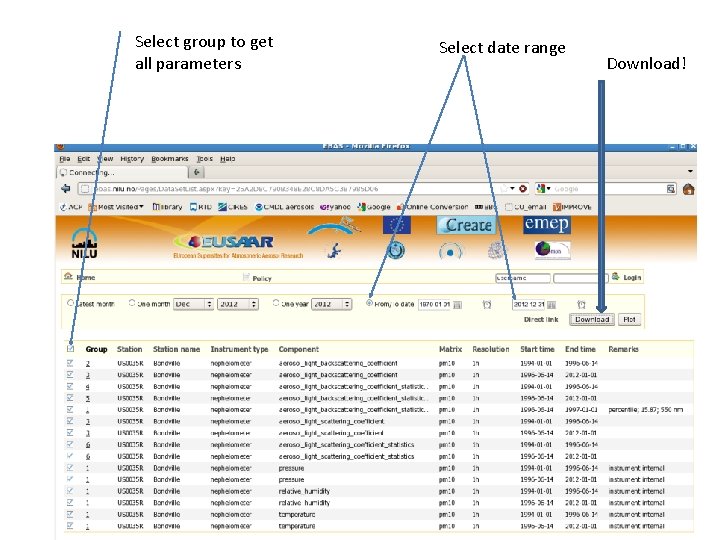Screen dimensions: 720x540
Task: Open the Dec month dropdown
Action: (x=193, y=304)
